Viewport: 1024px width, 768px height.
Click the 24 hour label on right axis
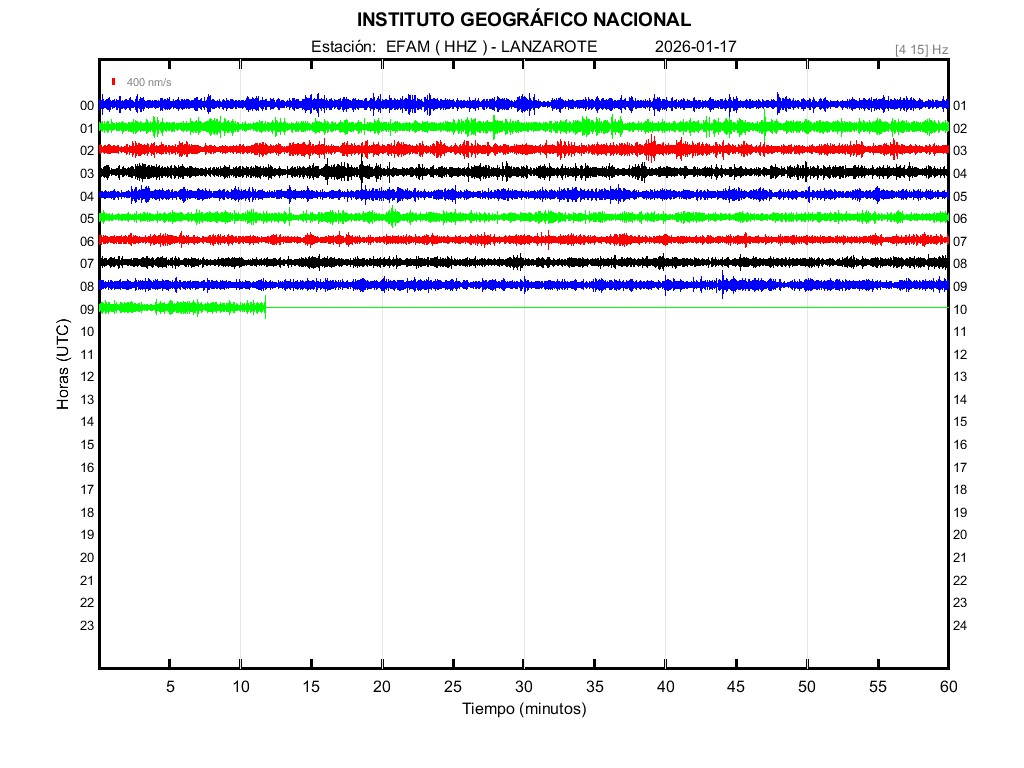960,626
